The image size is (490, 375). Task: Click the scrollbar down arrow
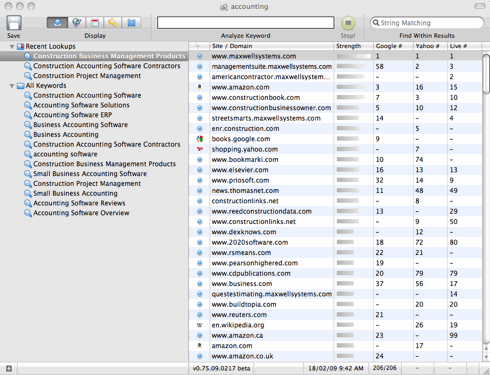pyautogui.click(x=486, y=357)
